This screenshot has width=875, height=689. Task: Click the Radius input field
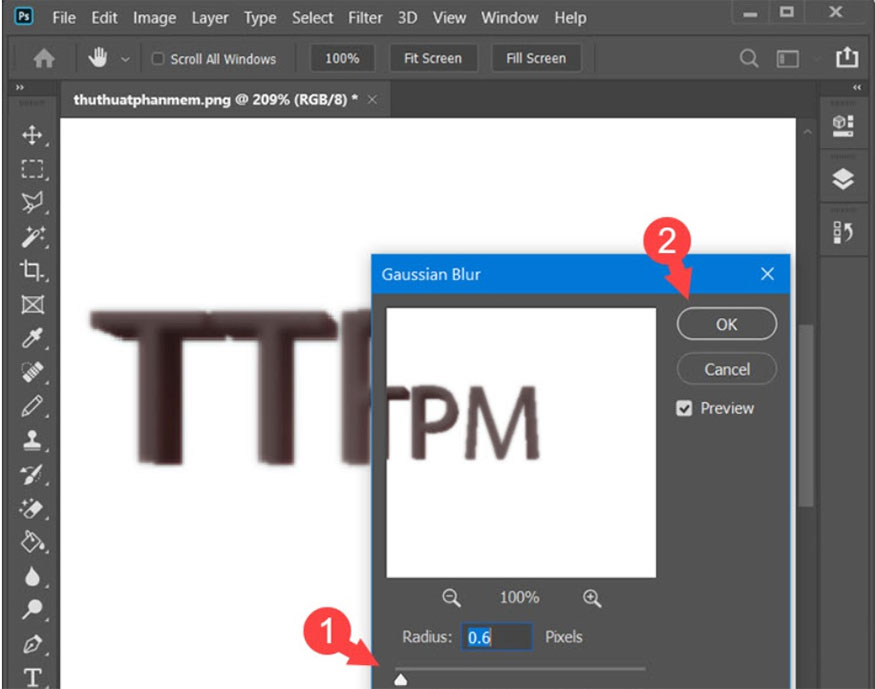click(497, 637)
